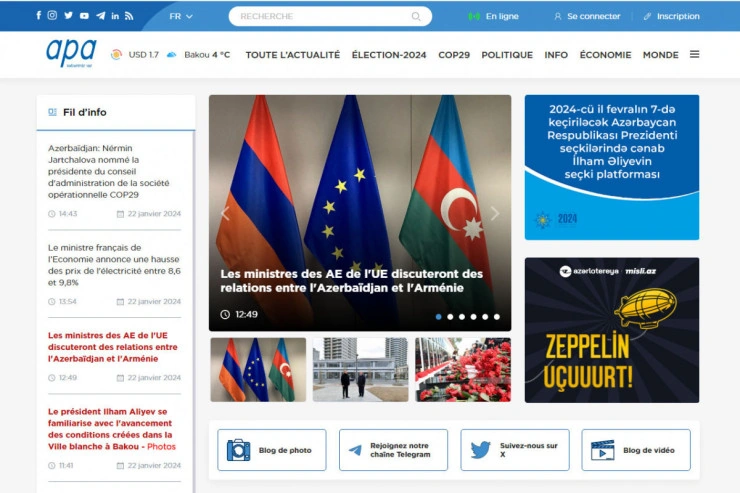
Task: Open the Blog de photo button
Action: pyautogui.click(x=272, y=450)
